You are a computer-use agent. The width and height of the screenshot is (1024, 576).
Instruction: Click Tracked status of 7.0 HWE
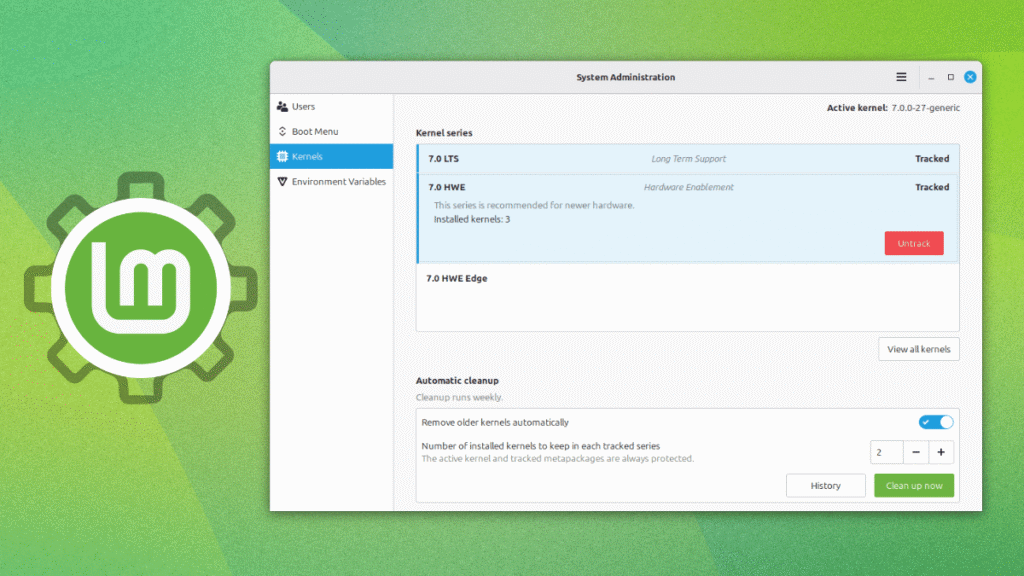[x=932, y=187]
